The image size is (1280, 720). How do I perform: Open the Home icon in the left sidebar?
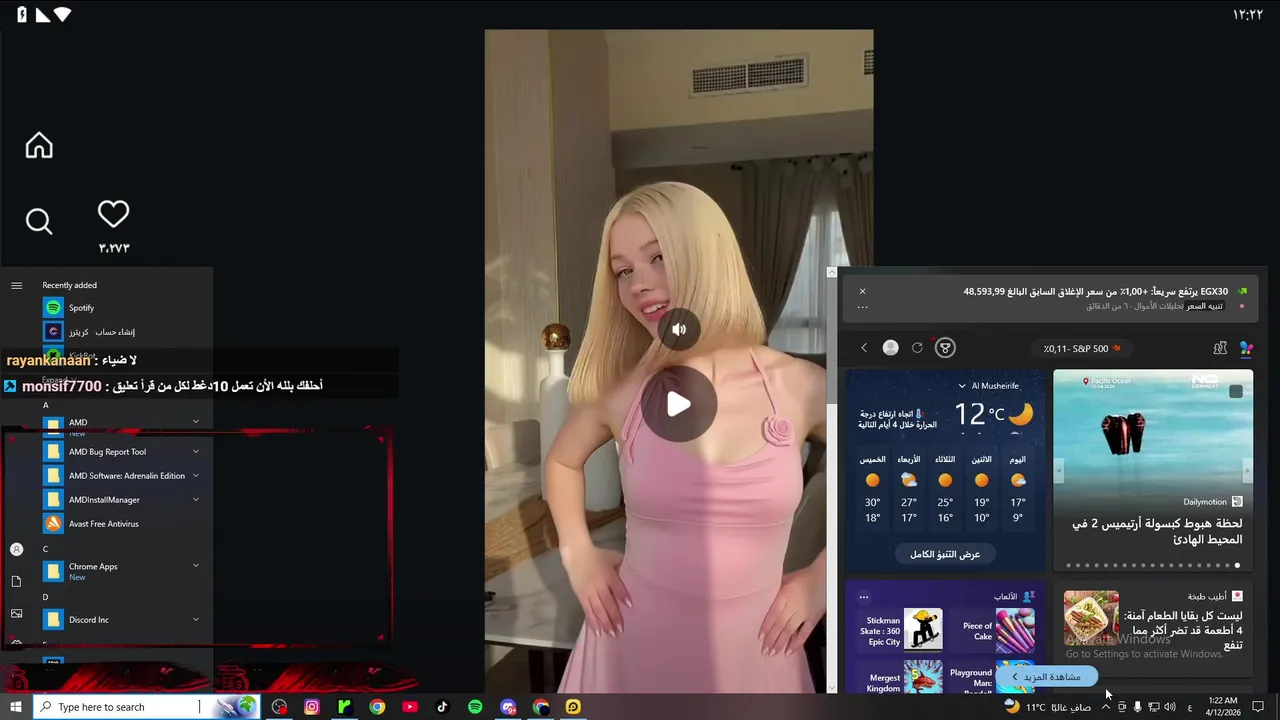coord(39,146)
